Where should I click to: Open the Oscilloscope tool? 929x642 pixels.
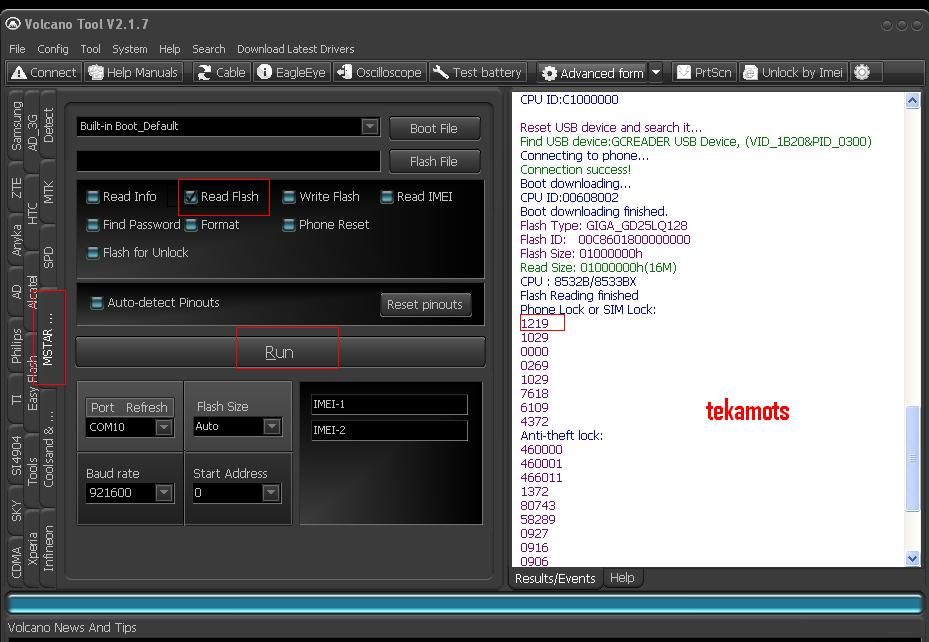point(379,72)
